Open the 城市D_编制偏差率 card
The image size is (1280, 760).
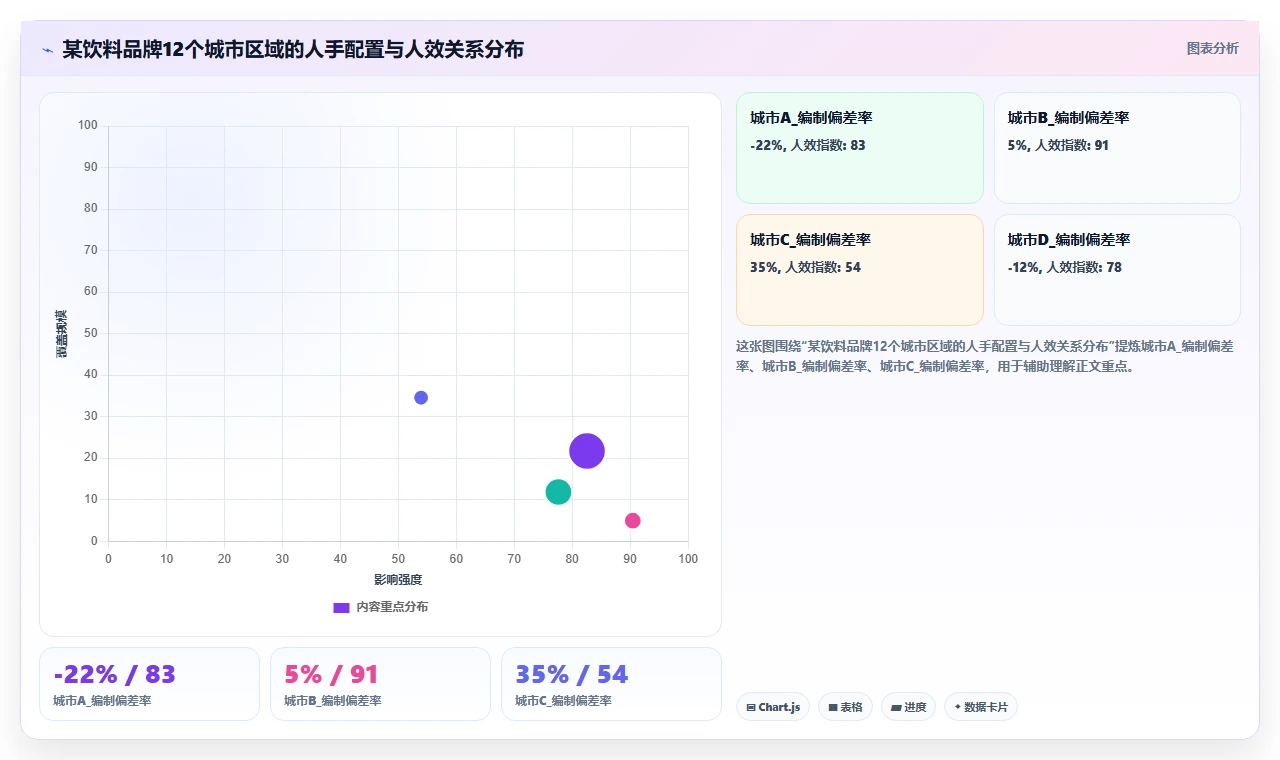(1117, 270)
